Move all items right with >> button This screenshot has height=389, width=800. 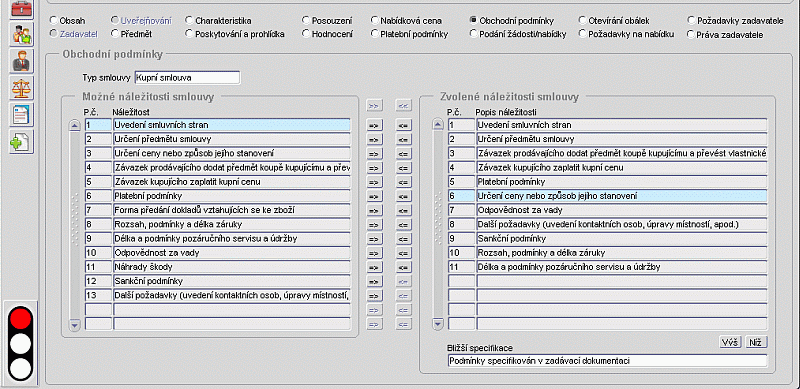(x=374, y=106)
